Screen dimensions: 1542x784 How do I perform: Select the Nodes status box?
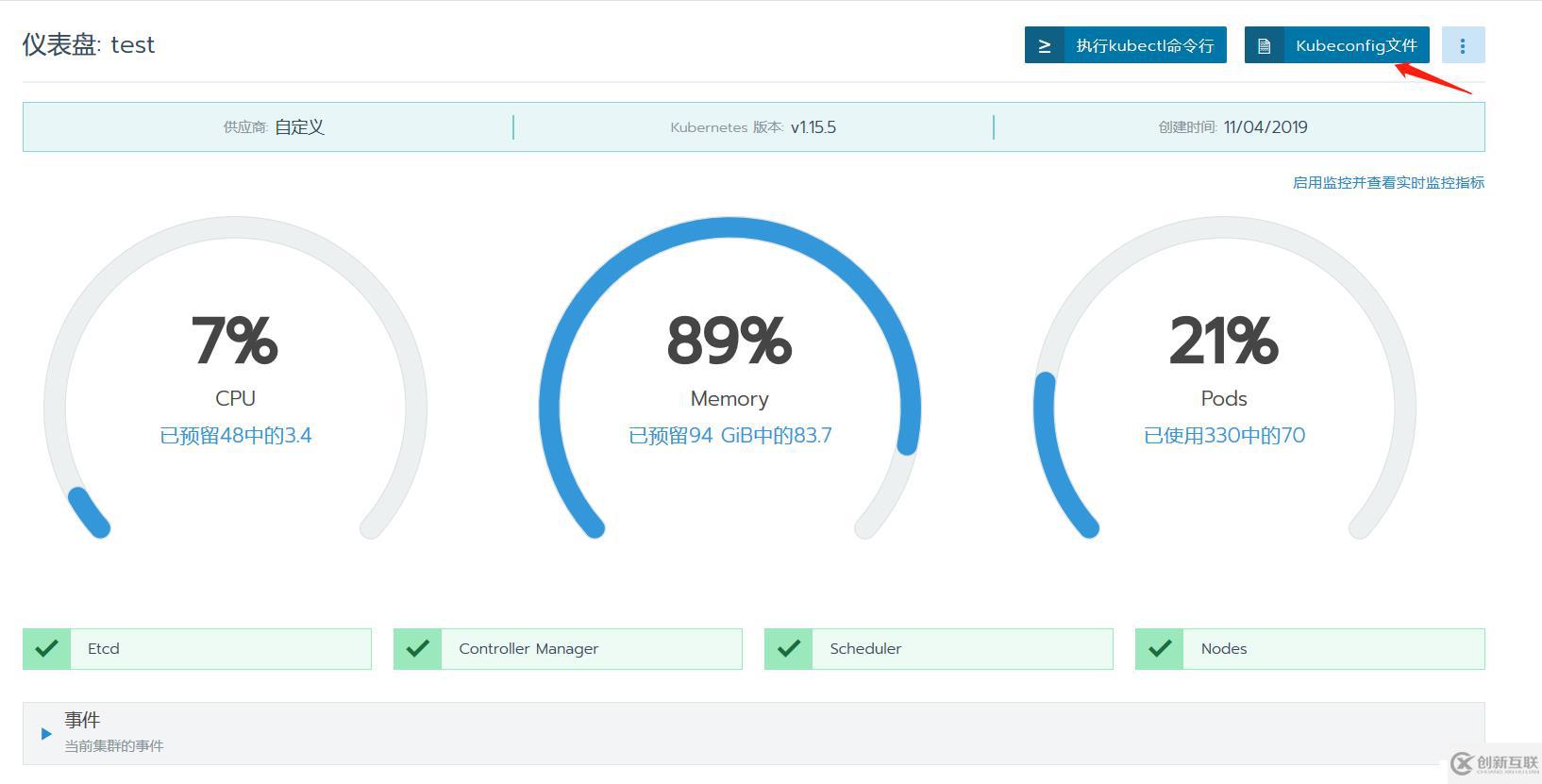pos(1310,649)
